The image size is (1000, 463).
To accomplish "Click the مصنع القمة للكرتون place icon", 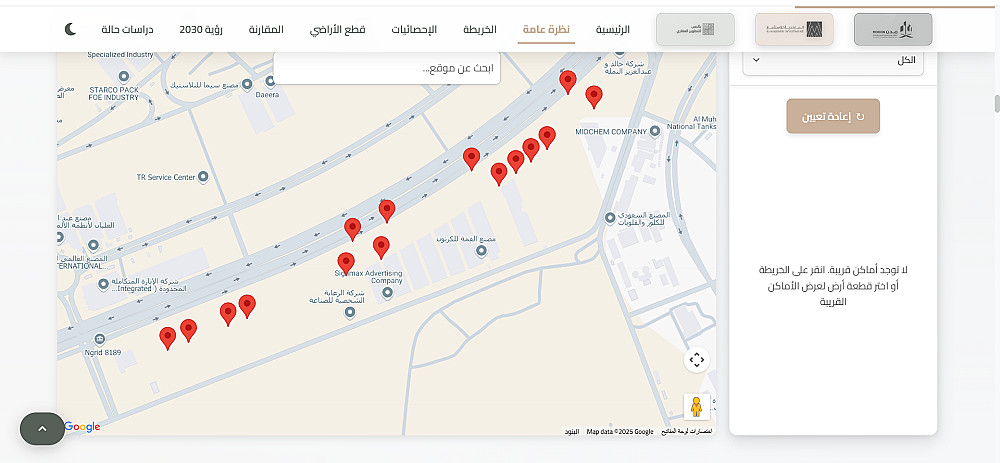I will tap(481, 251).
